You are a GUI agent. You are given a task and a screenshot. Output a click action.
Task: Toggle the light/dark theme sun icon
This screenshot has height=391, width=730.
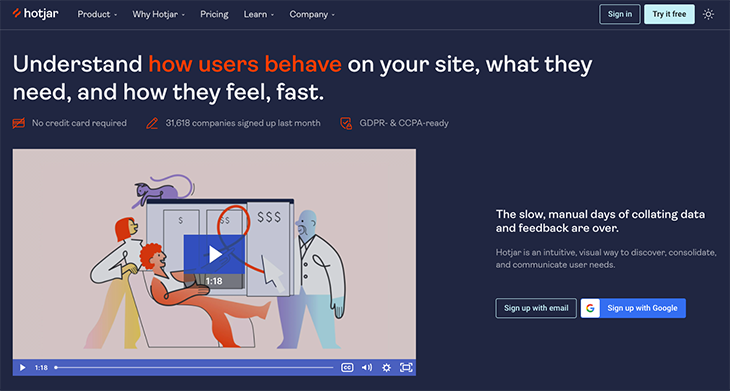708,14
